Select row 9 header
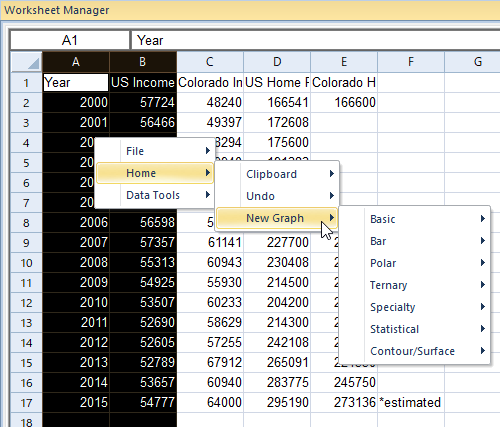 point(27,242)
